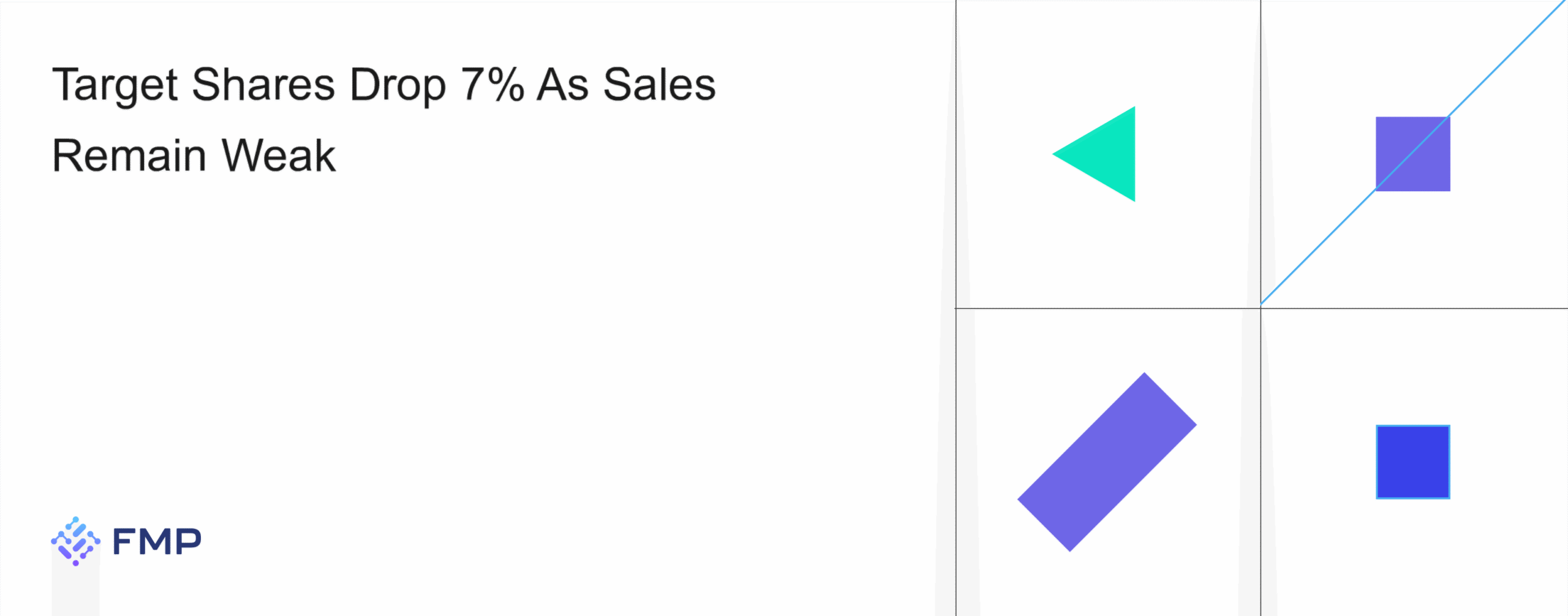1568x616 pixels.
Task: Click the word "Weak" in the headline
Action: click(279, 156)
